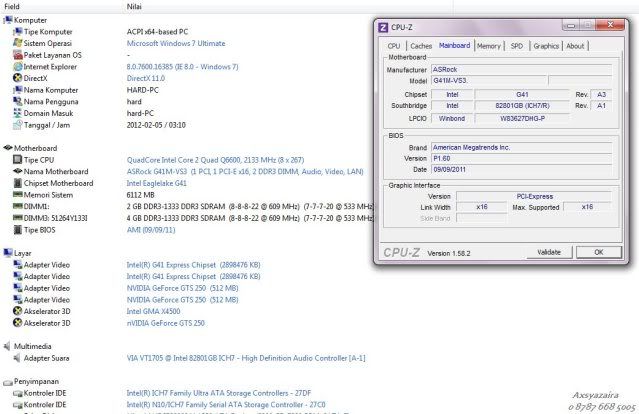Image resolution: width=639 pixels, height=414 pixels.
Task: Select the Mainboard tab
Action: click(454, 45)
